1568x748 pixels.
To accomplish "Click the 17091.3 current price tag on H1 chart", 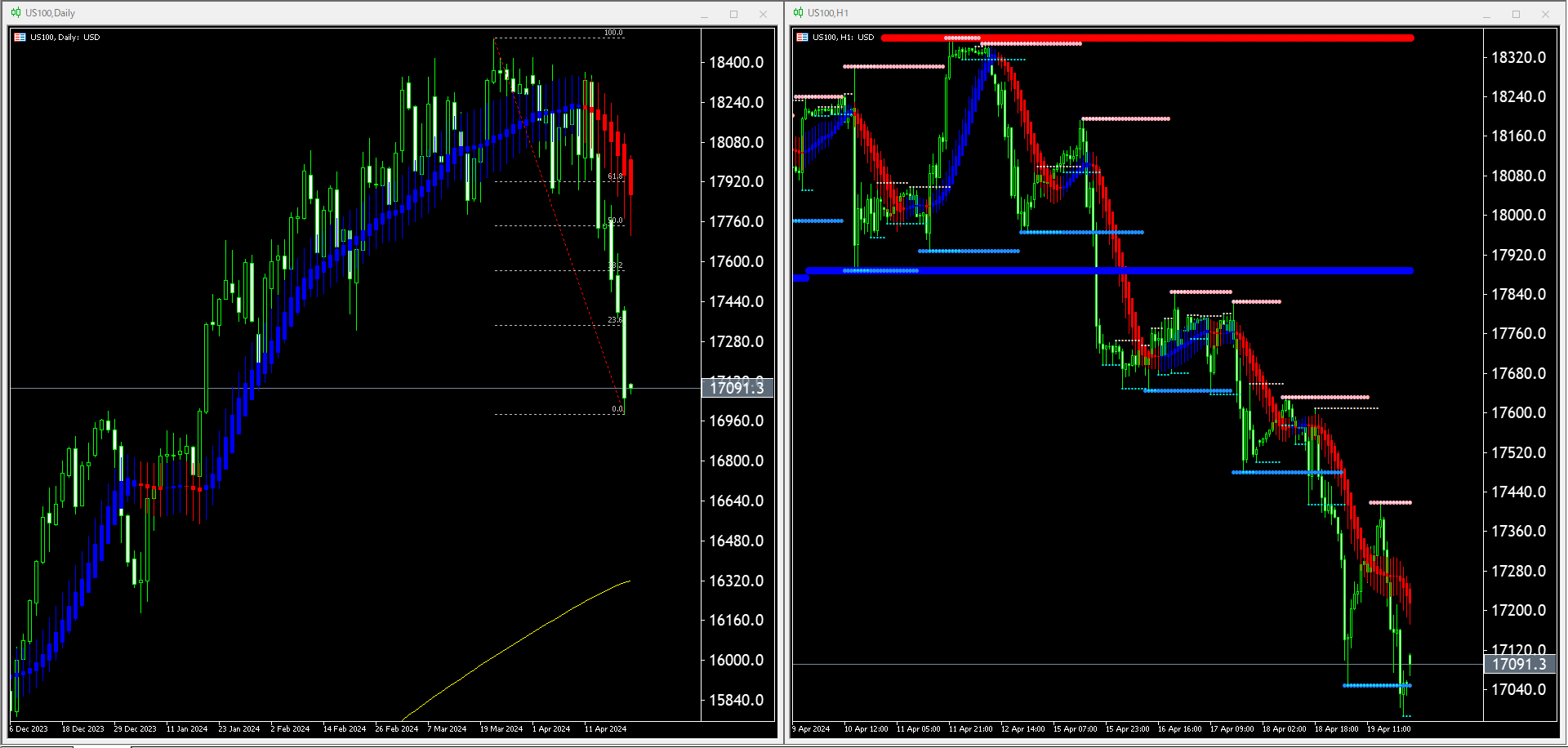I will 1520,664.
